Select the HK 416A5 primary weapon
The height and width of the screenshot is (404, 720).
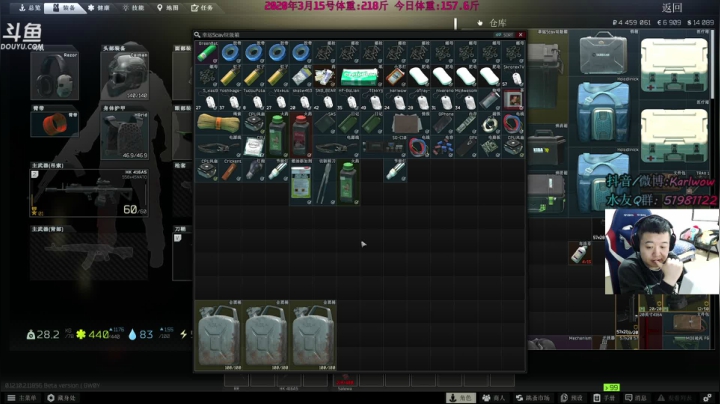click(x=89, y=193)
